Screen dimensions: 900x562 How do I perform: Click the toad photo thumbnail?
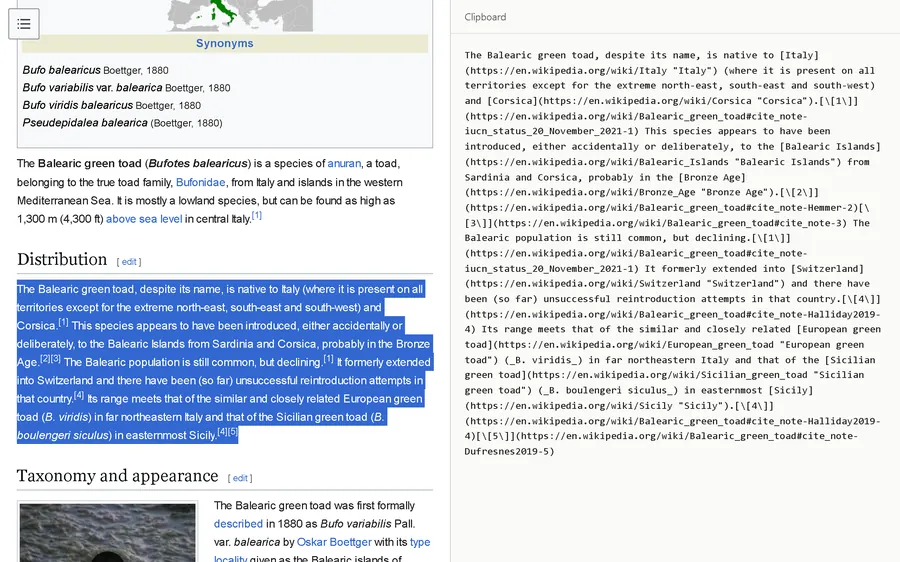click(x=108, y=533)
